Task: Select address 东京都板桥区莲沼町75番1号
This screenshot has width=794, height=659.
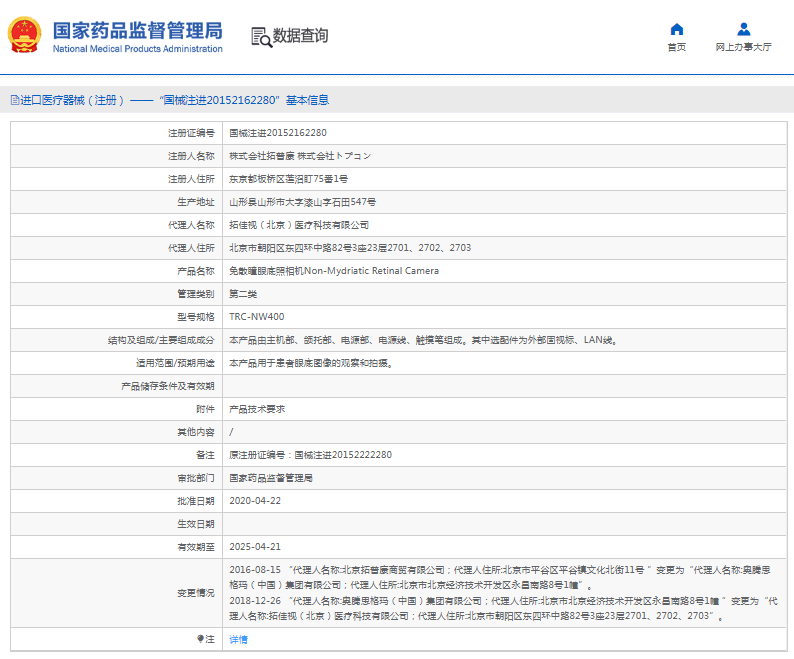Action: pyautogui.click(x=289, y=179)
